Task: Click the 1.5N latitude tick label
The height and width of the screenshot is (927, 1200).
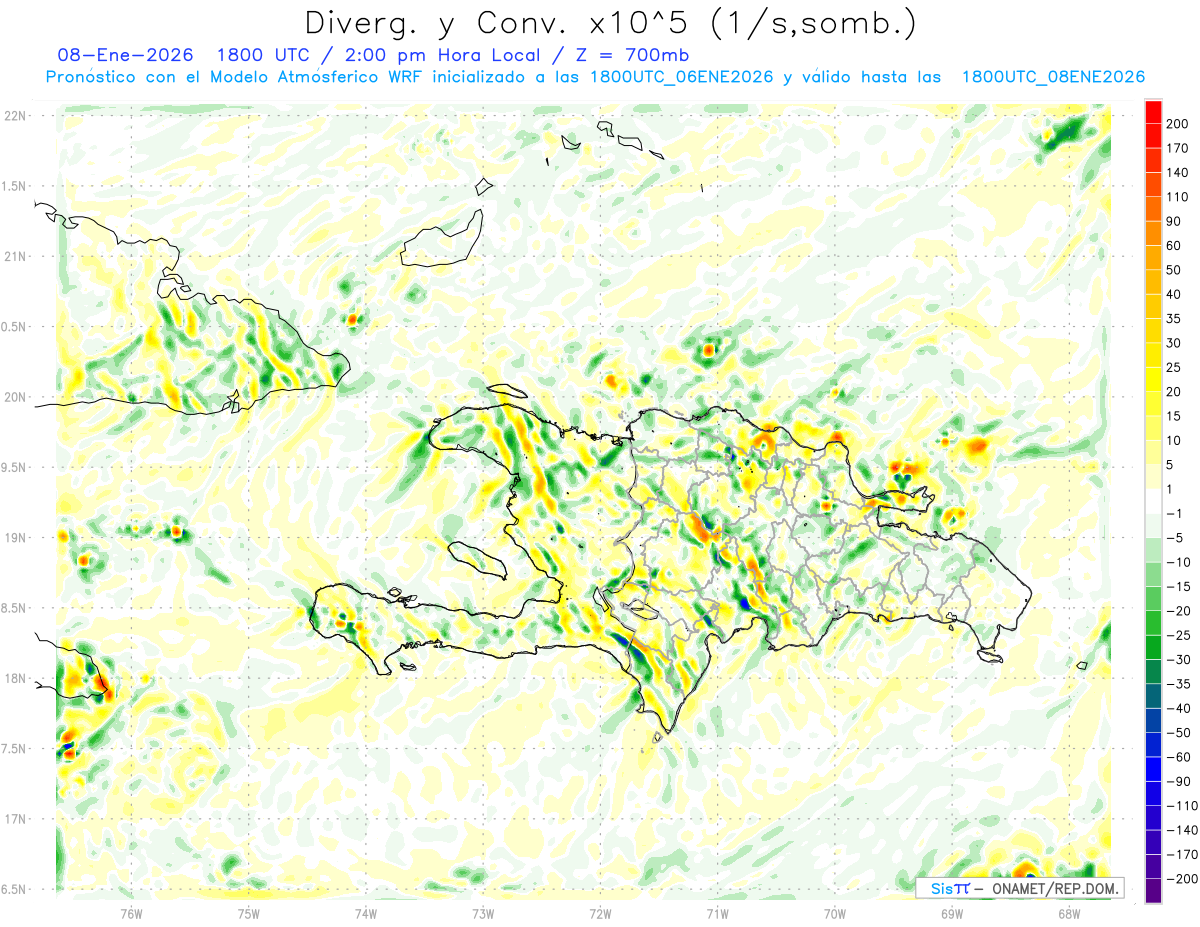Action: tap(15, 186)
